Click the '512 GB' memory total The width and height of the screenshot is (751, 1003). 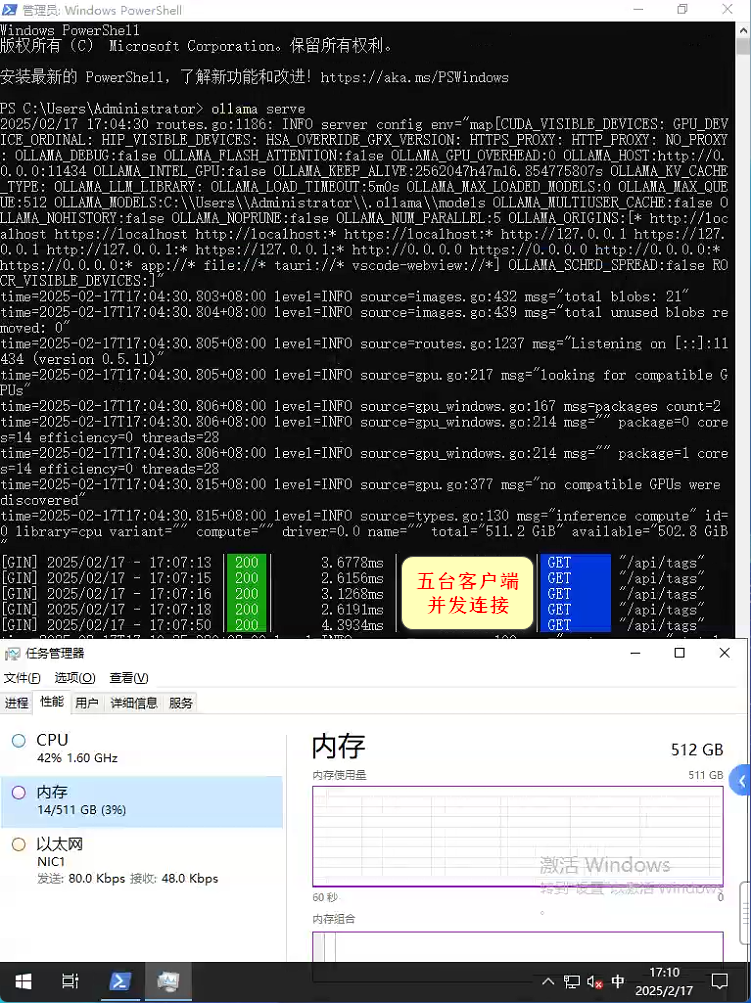point(697,750)
